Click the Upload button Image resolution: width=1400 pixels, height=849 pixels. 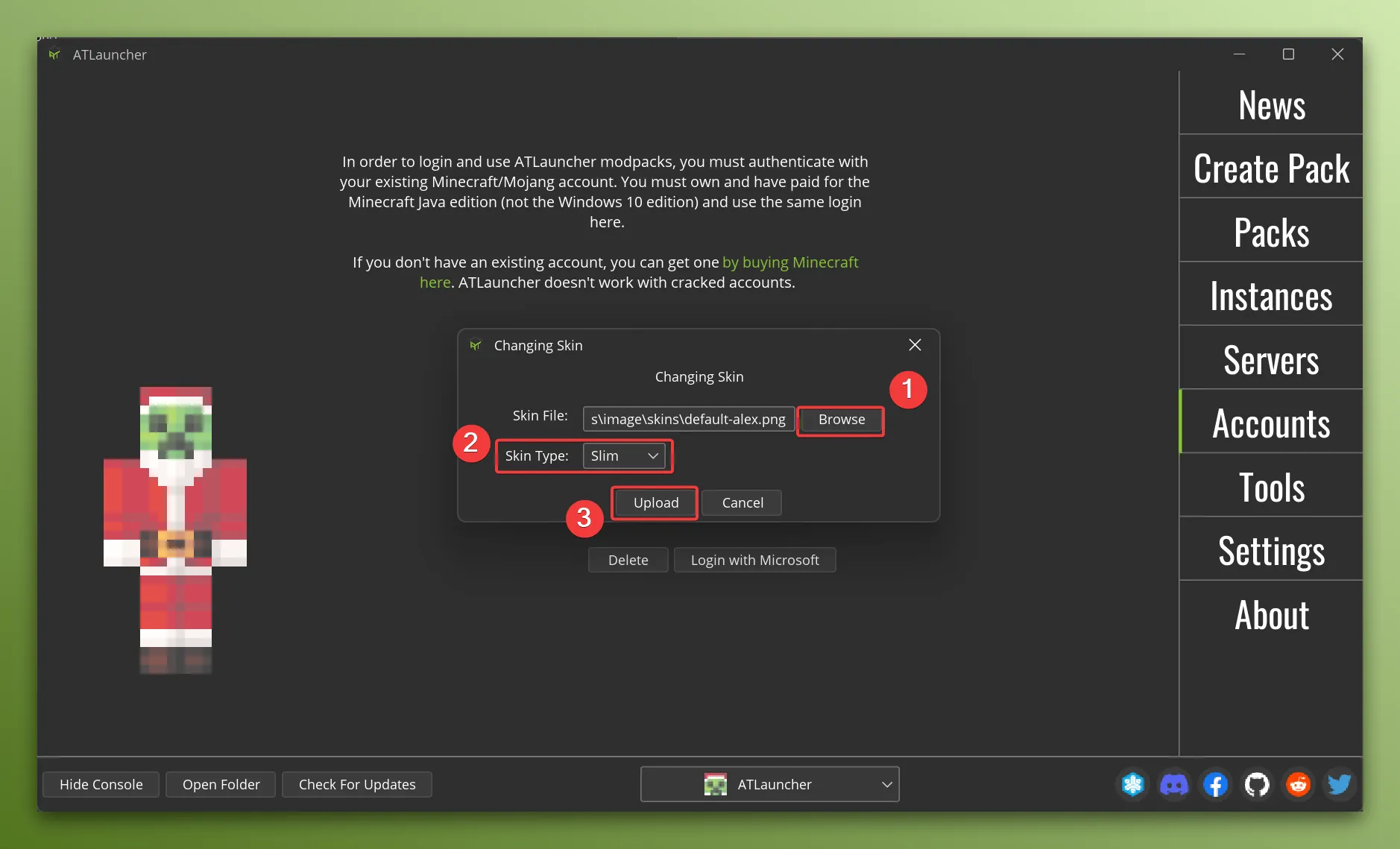(655, 503)
